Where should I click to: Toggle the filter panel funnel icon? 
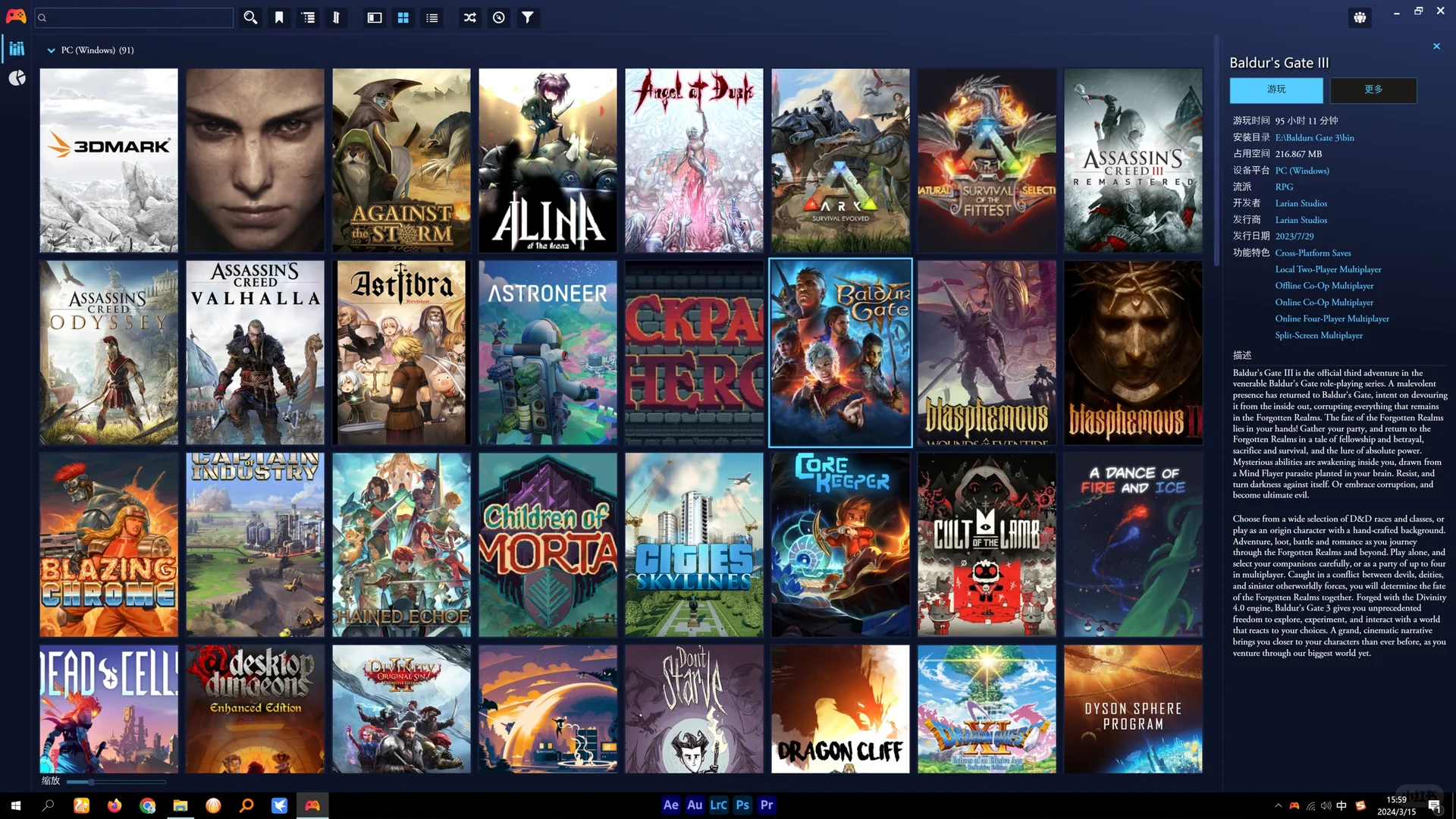tap(527, 17)
